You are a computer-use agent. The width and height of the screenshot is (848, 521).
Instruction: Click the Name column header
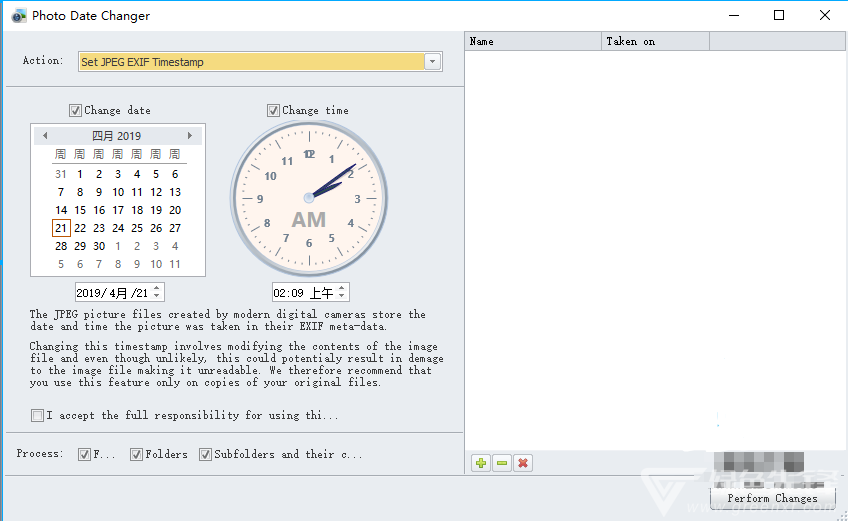click(x=533, y=41)
